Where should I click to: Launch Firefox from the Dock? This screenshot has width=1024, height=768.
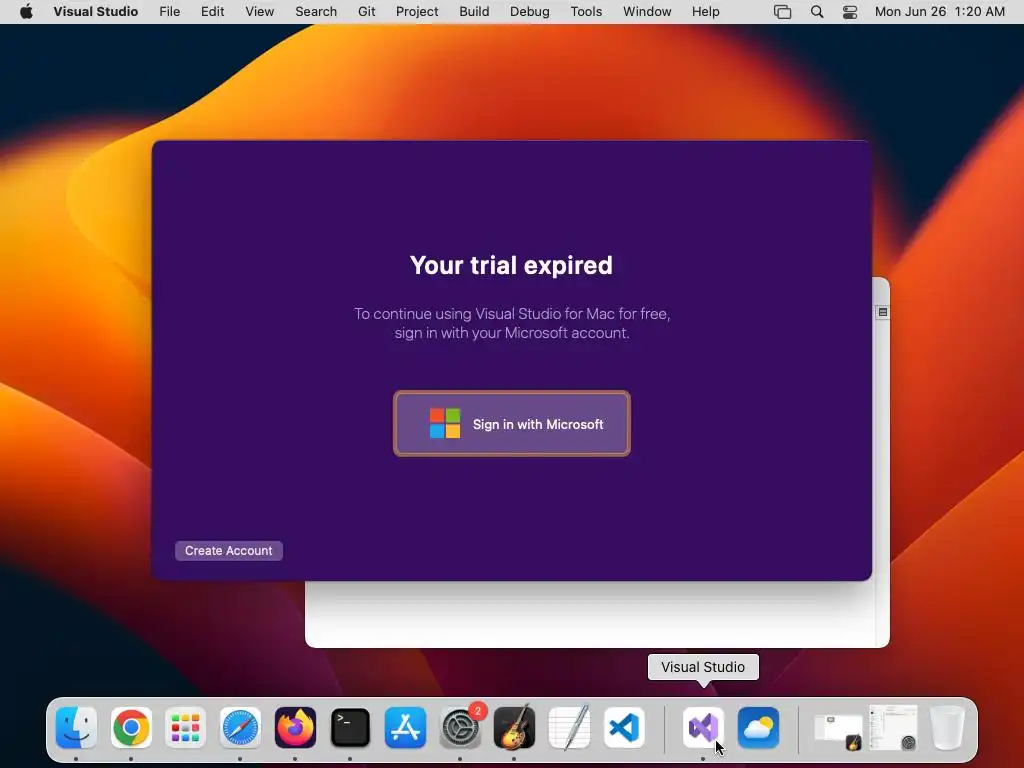(x=295, y=728)
